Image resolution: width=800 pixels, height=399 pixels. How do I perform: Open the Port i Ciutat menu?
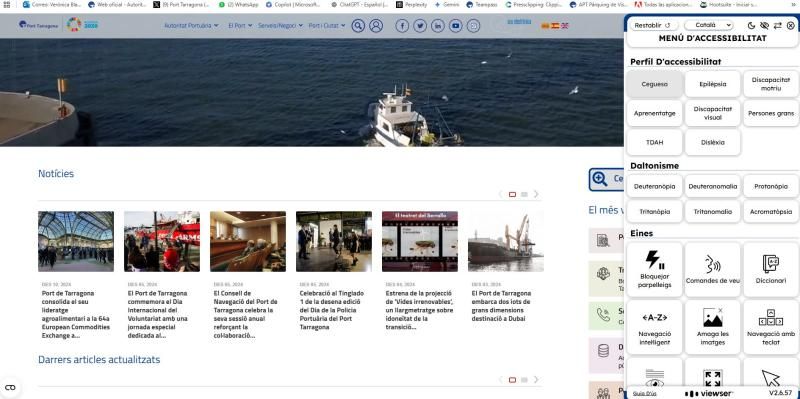click(x=327, y=25)
